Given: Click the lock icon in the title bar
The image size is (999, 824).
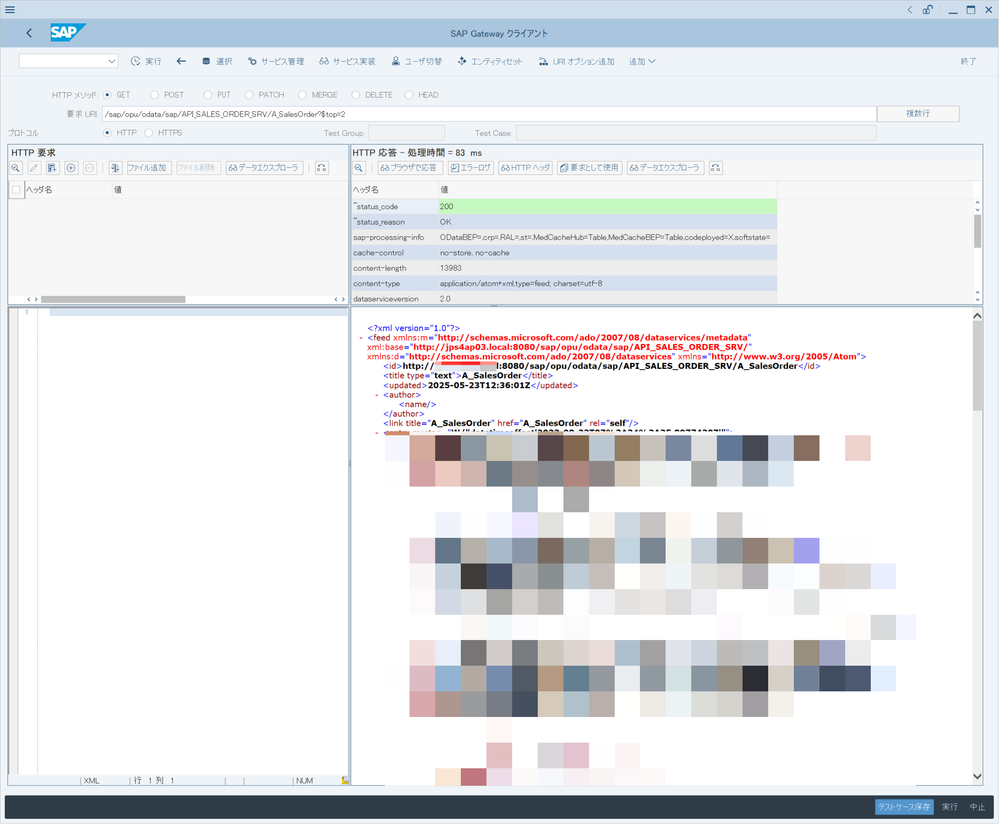Looking at the screenshot, I should tap(928, 10).
